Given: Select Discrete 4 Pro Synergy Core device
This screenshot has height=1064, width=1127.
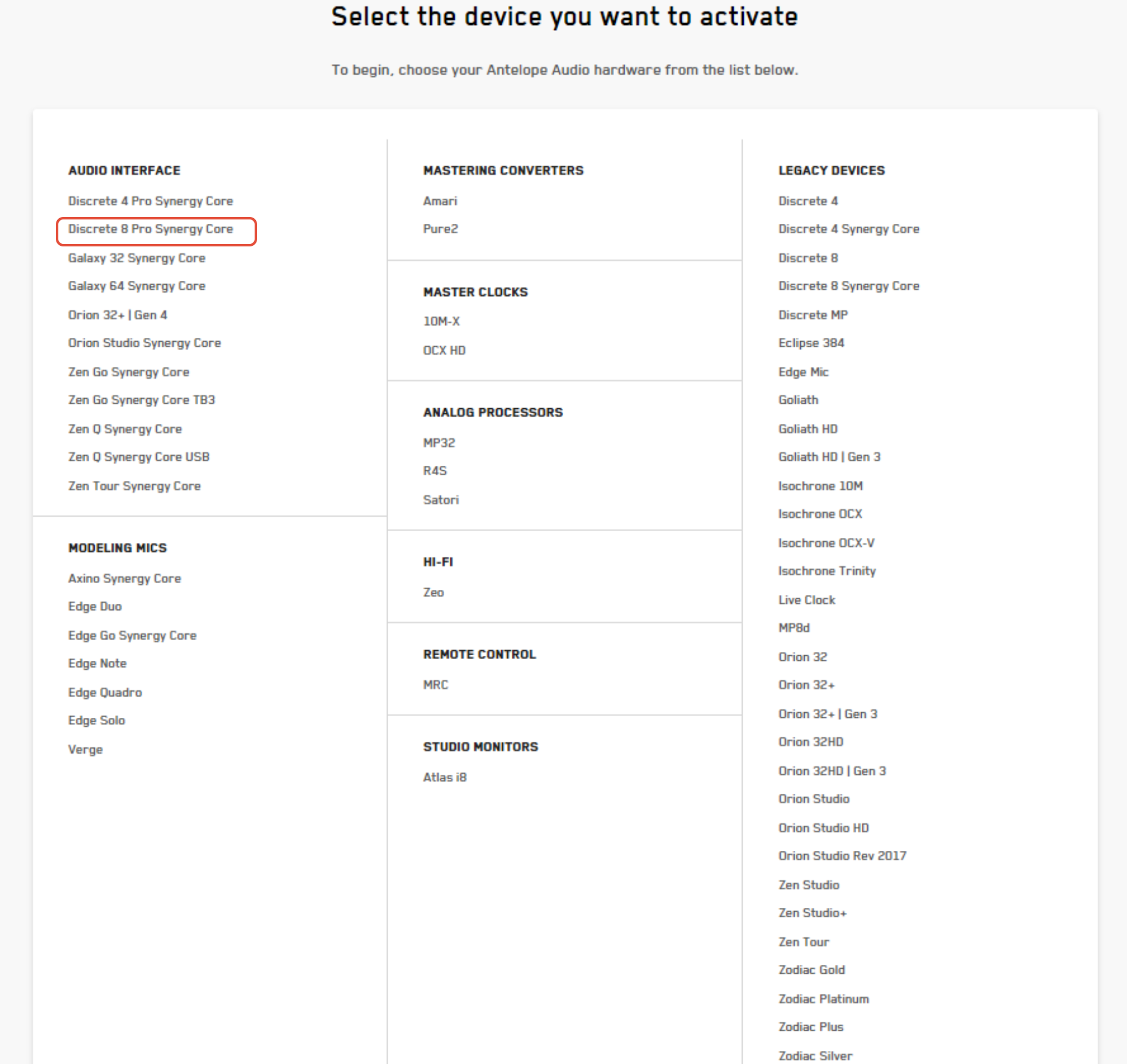Looking at the screenshot, I should (151, 201).
